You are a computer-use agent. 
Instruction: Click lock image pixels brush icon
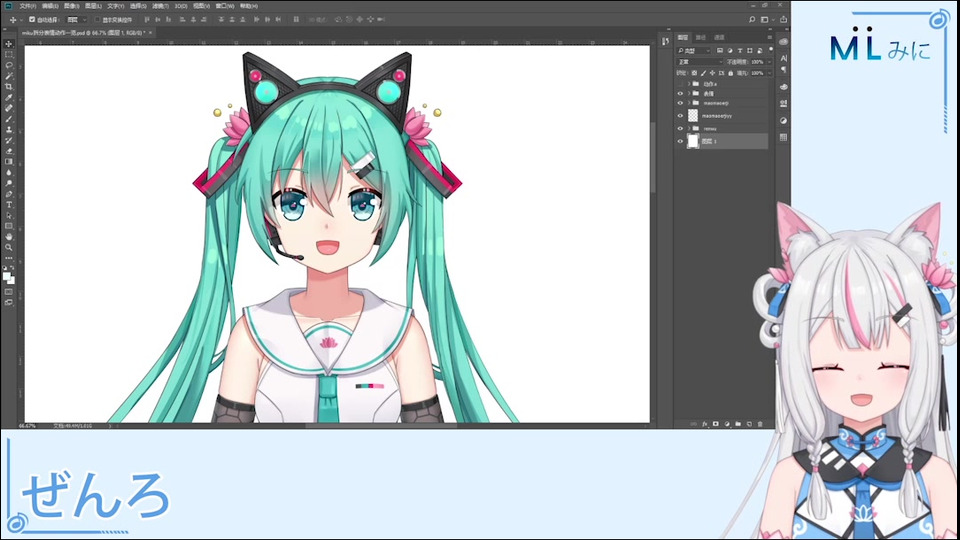tap(703, 73)
